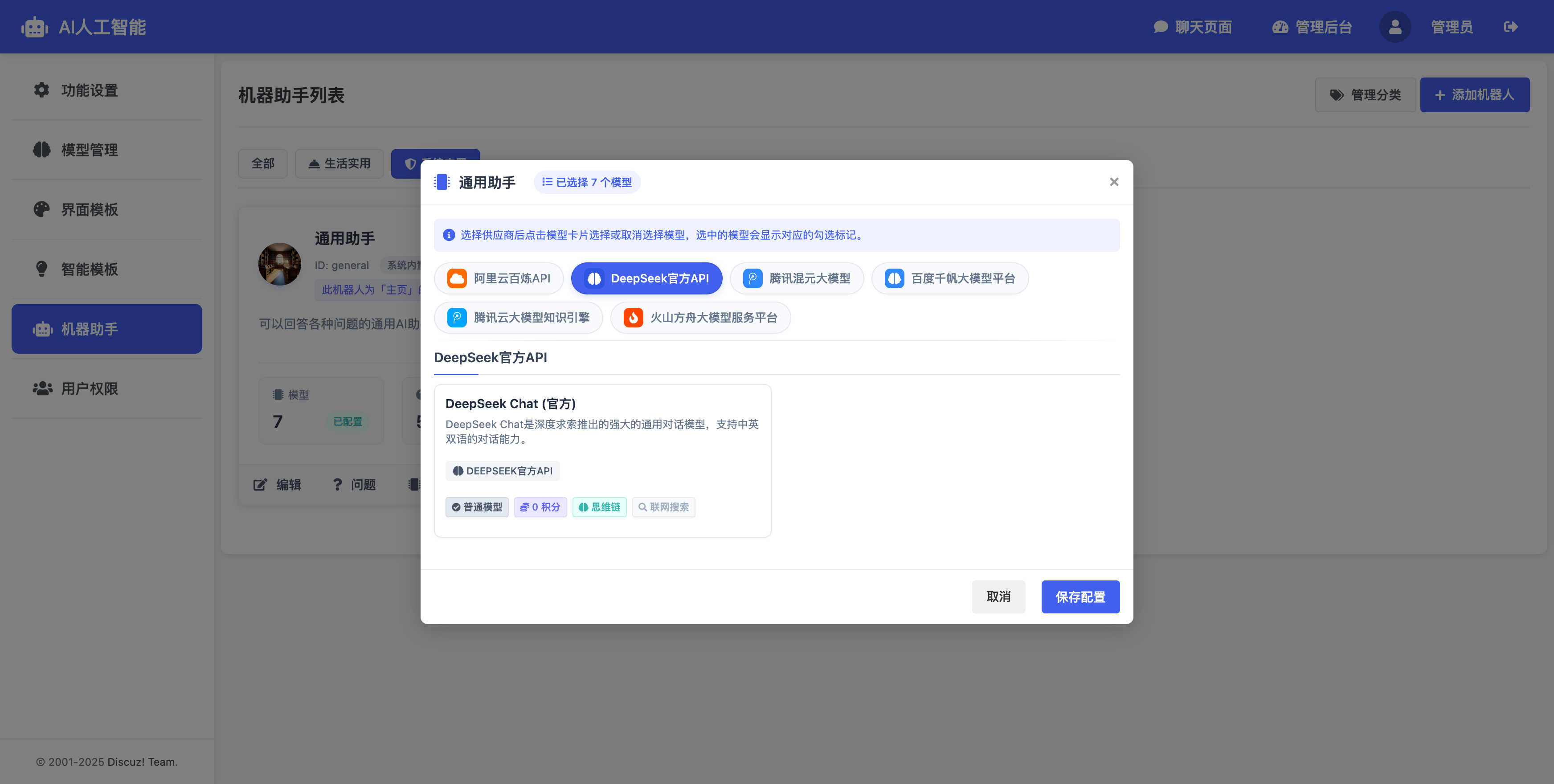Image resolution: width=1554 pixels, height=784 pixels.
Task: Click the 保存配置 button
Action: [x=1080, y=597]
